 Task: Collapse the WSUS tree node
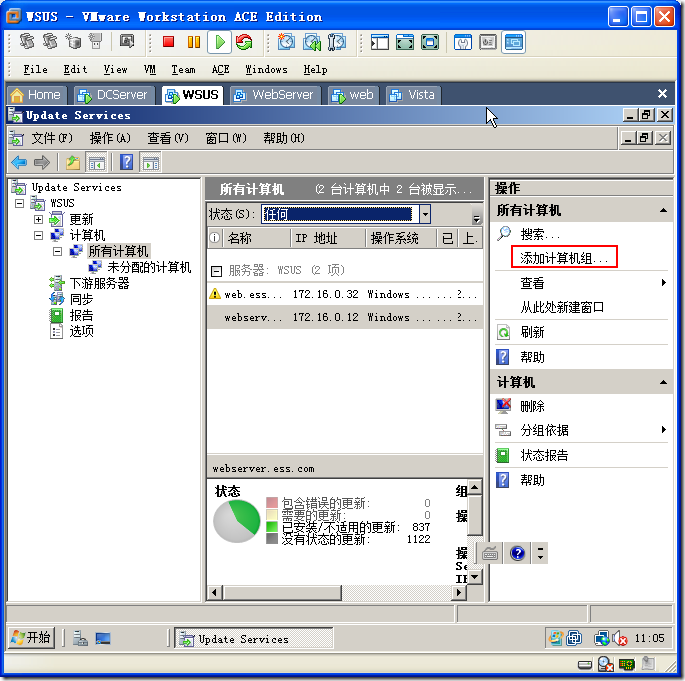click(19, 203)
